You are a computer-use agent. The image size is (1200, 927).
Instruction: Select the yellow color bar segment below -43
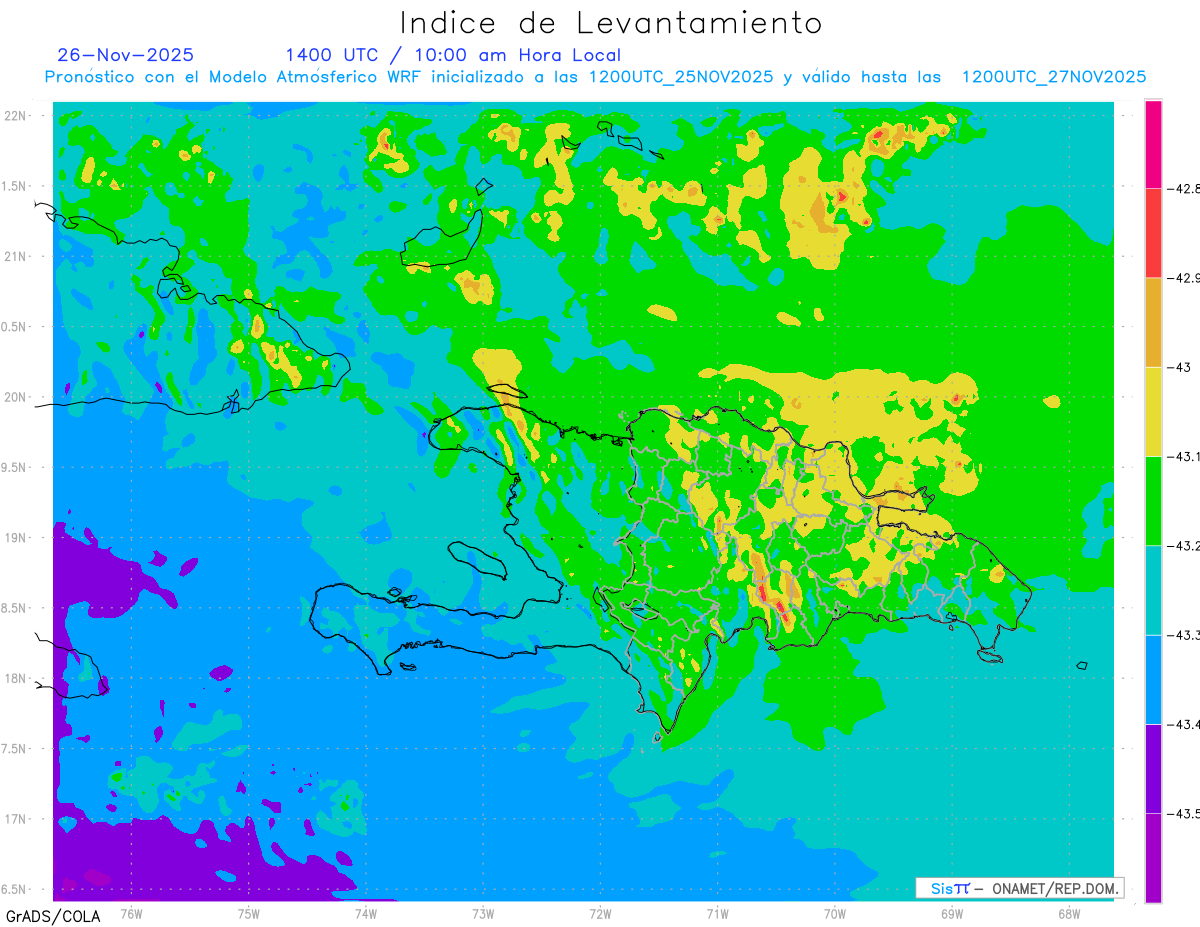point(1154,411)
